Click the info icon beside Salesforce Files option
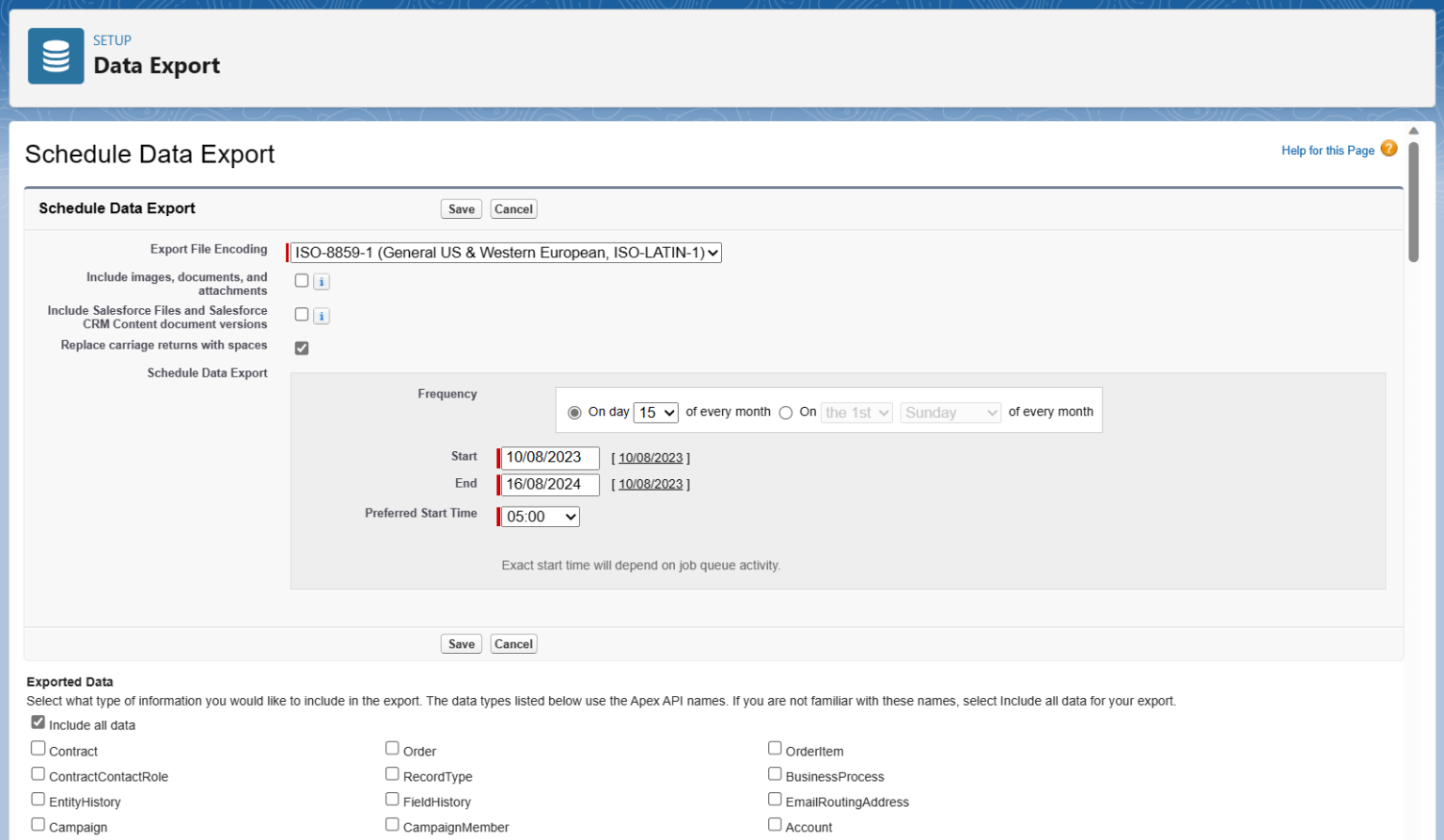The image size is (1444, 840). tap(321, 316)
